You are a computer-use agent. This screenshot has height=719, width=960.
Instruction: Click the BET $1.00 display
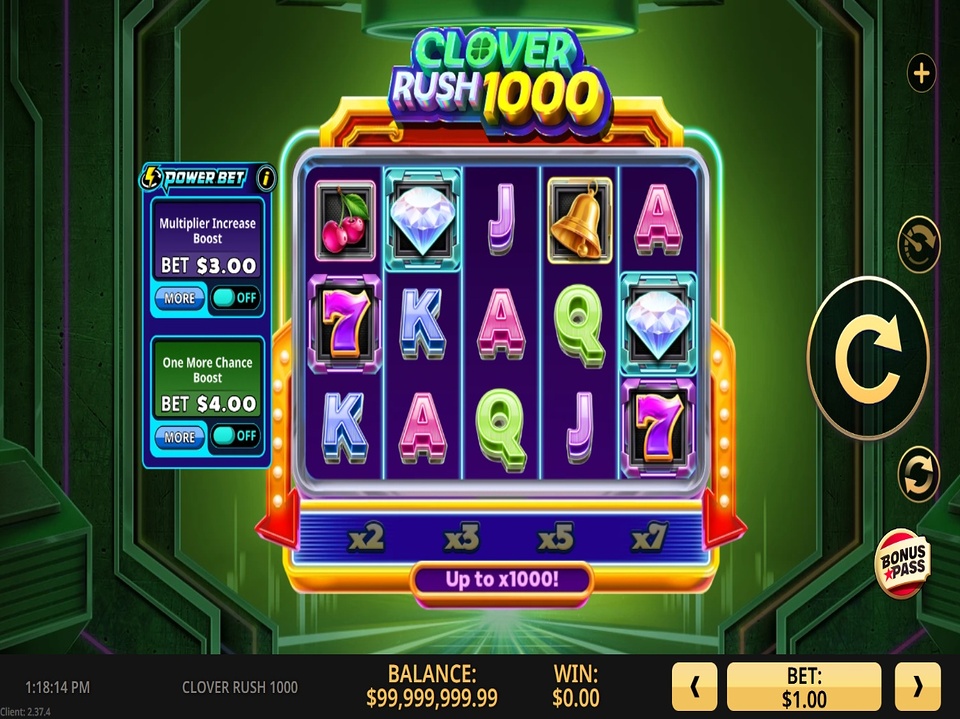804,687
